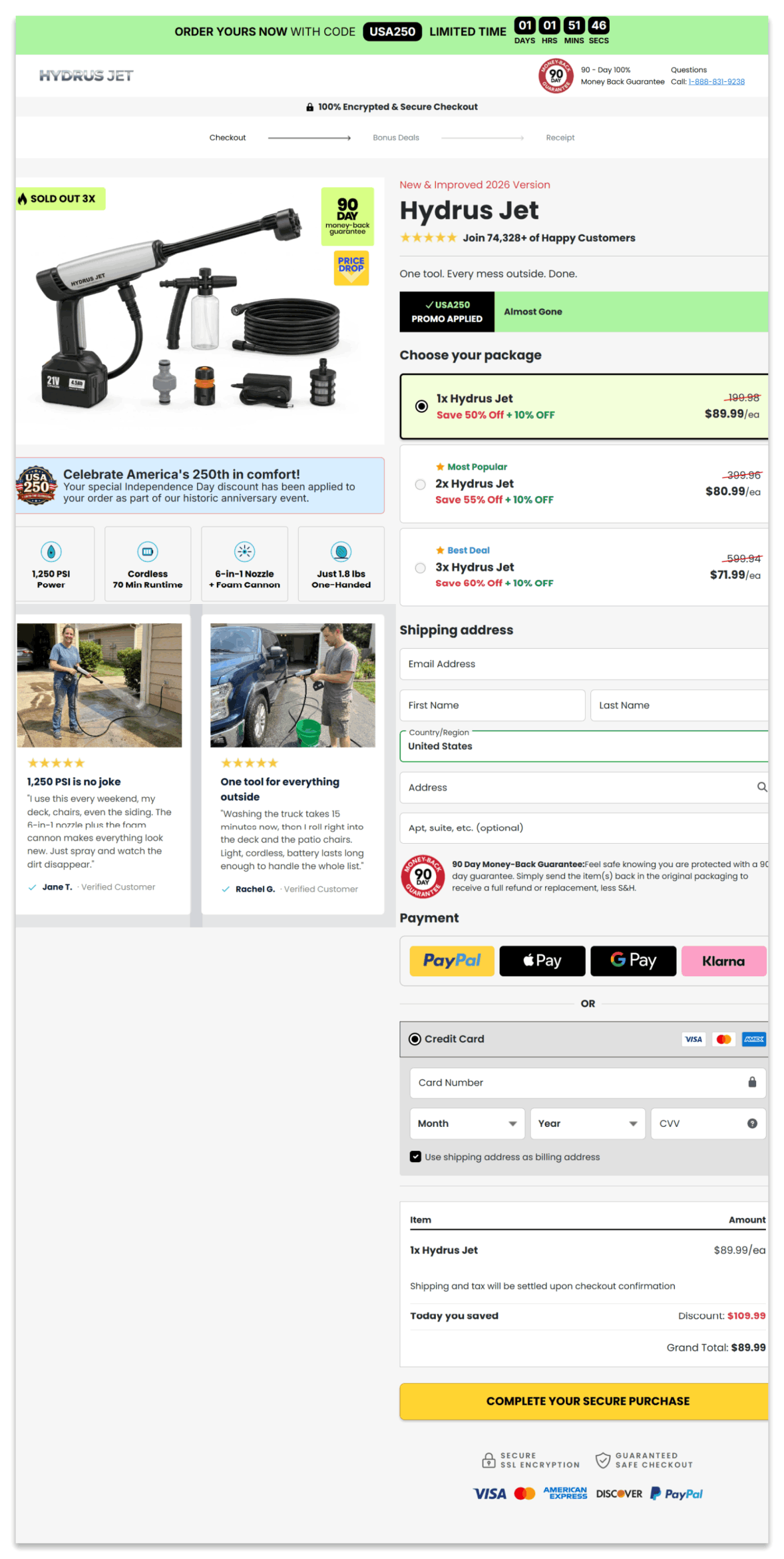The width and height of the screenshot is (784, 1559).
Task: Select the 1x Hydrus Jet package
Action: point(584,406)
